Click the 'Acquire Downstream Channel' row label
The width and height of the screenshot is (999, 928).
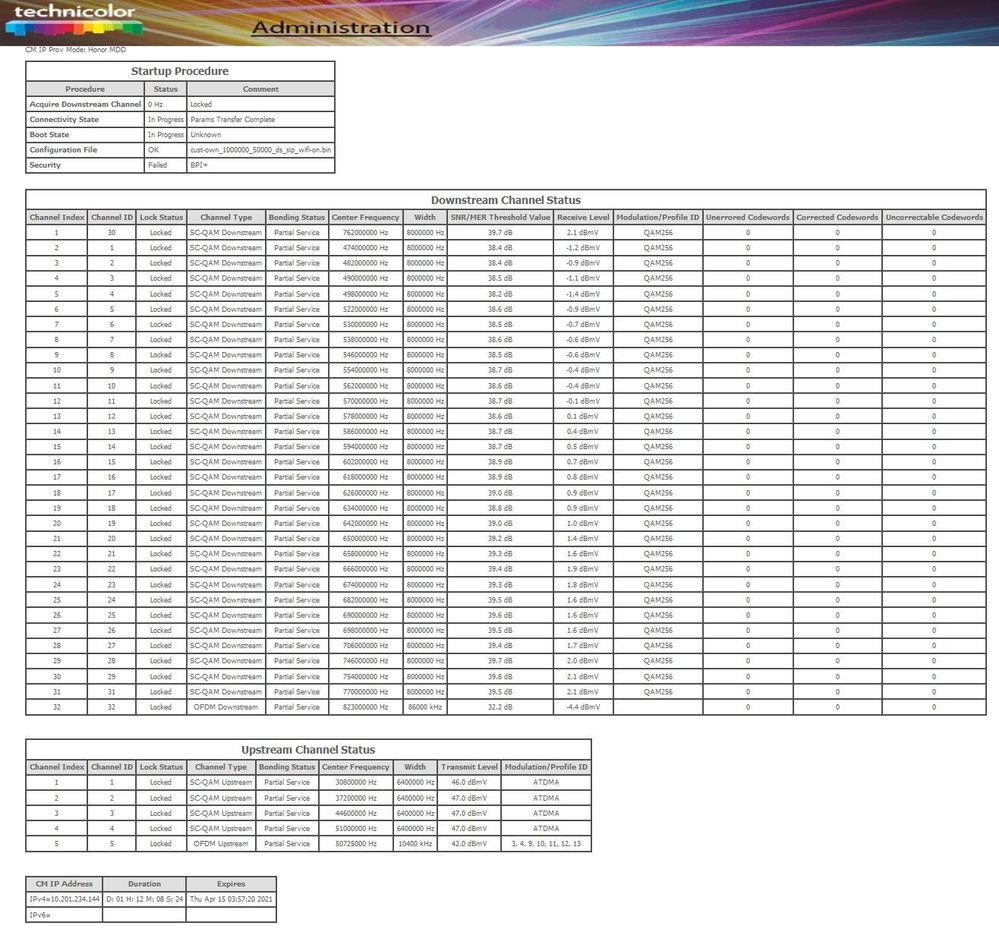click(x=85, y=104)
